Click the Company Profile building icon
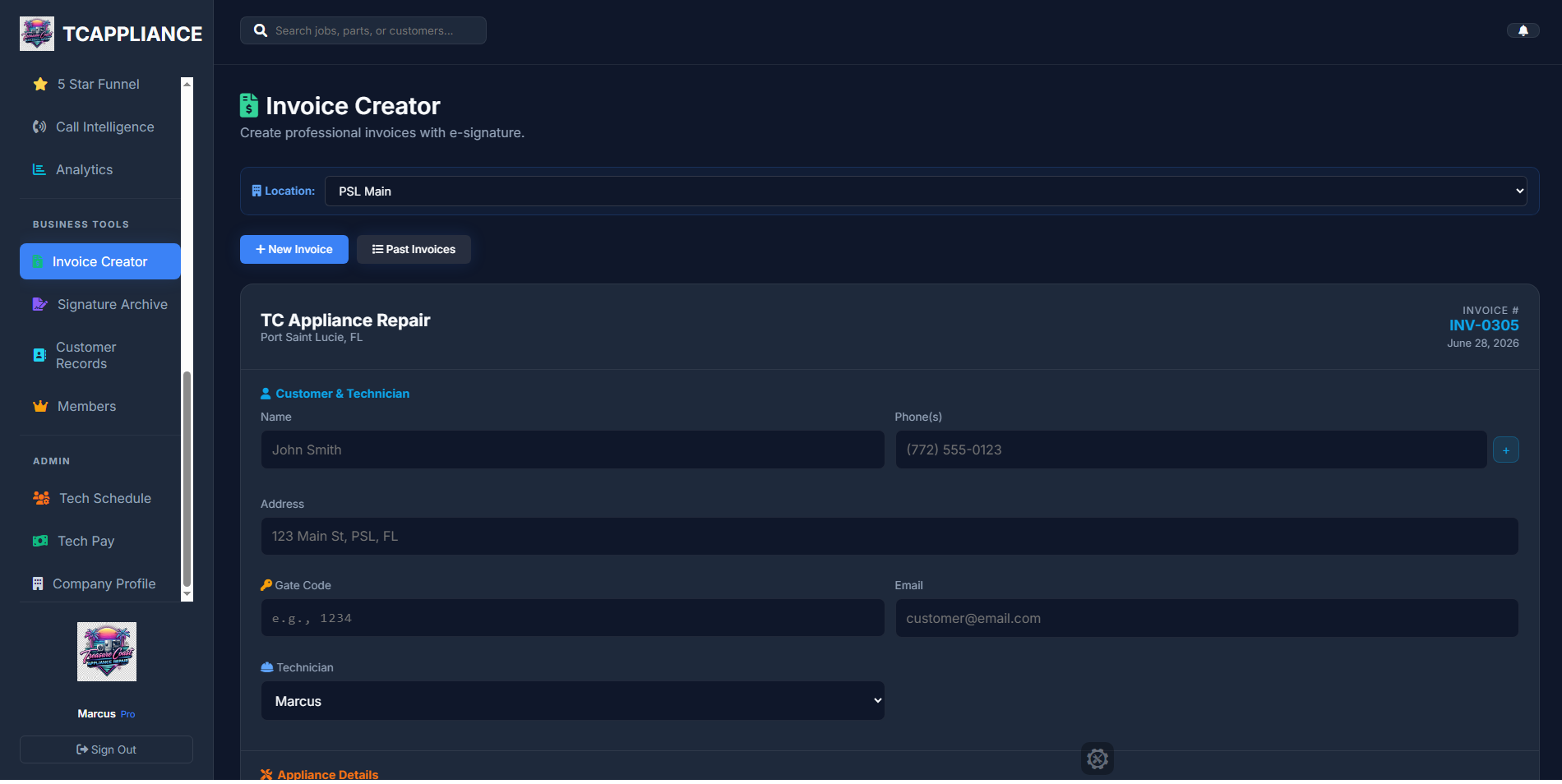Screen dimensions: 1562x784 38,583
